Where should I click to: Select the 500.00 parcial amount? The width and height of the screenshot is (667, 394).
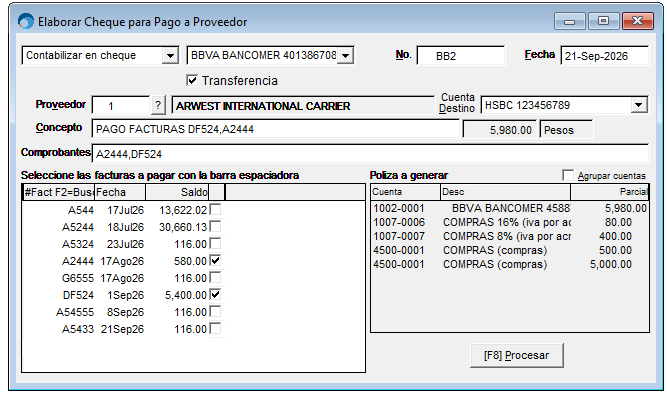coord(615,250)
